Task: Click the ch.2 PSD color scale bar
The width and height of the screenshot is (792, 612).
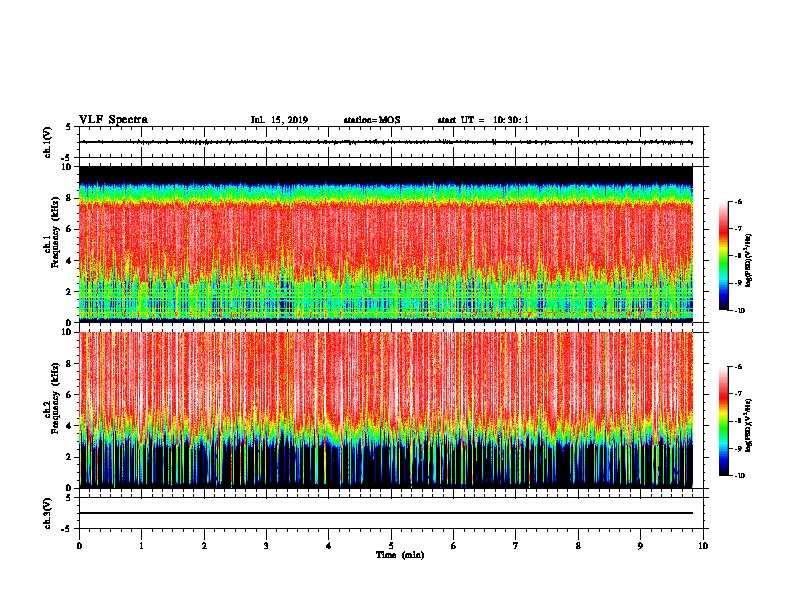Action: tap(723, 421)
